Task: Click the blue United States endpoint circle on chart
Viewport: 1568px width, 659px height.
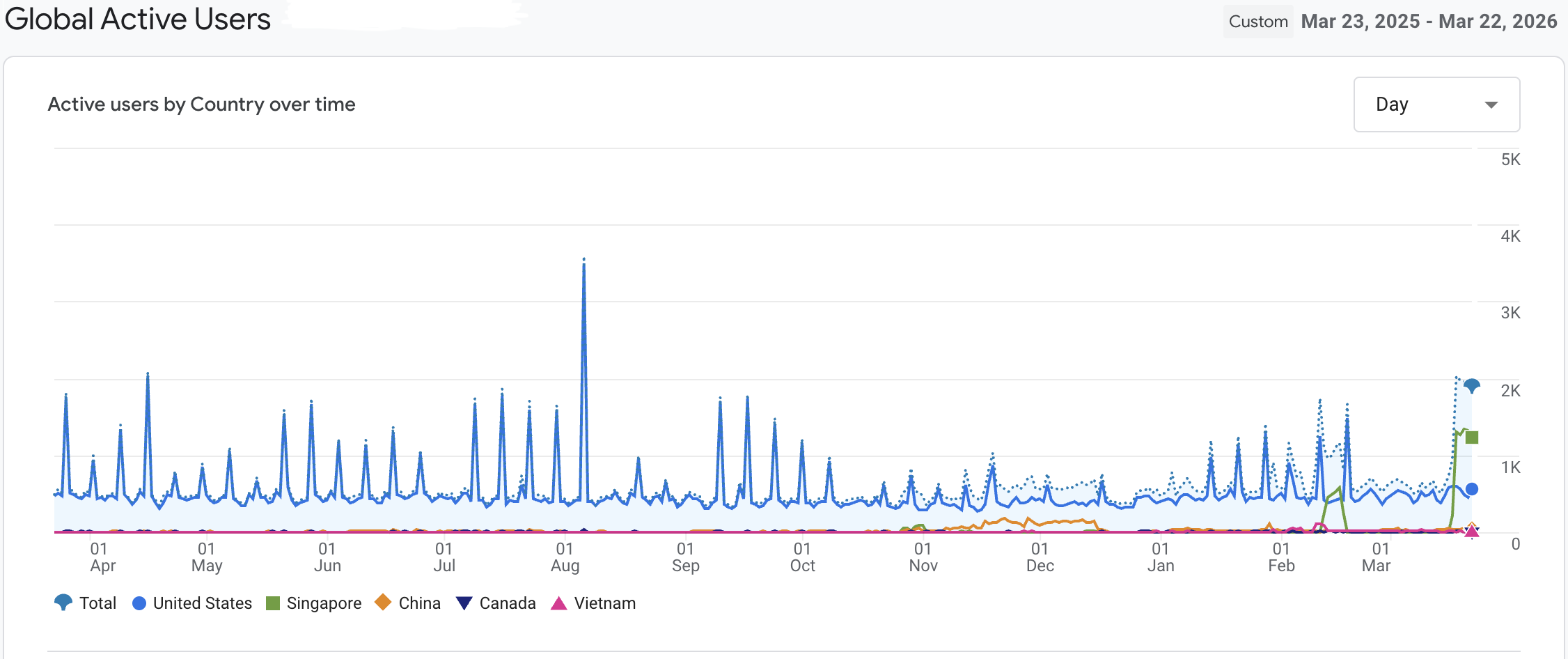Action: (x=1471, y=489)
